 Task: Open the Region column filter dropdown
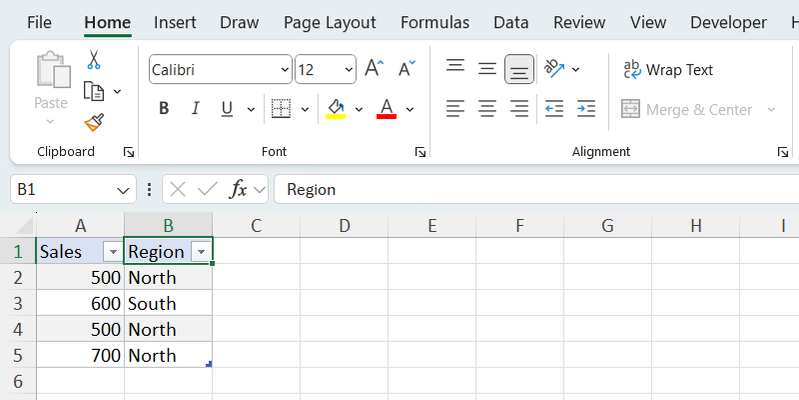point(202,252)
